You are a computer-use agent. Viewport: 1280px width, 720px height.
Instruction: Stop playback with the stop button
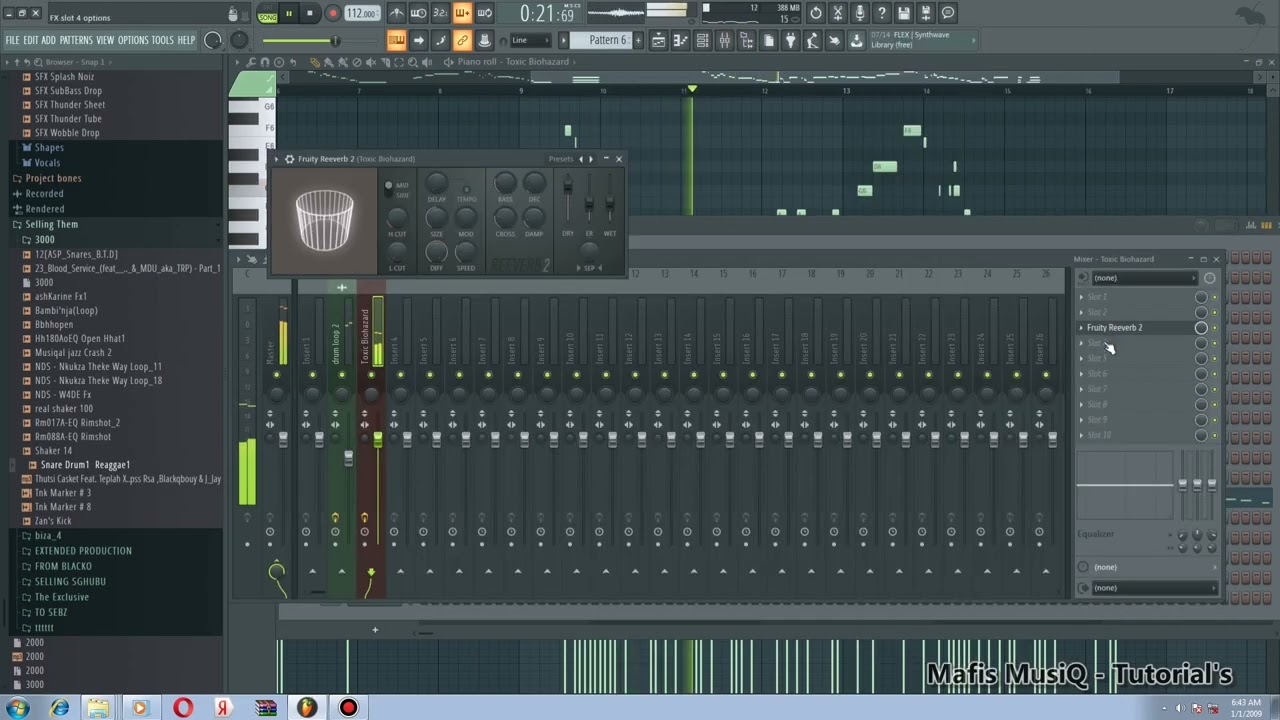[x=310, y=14]
